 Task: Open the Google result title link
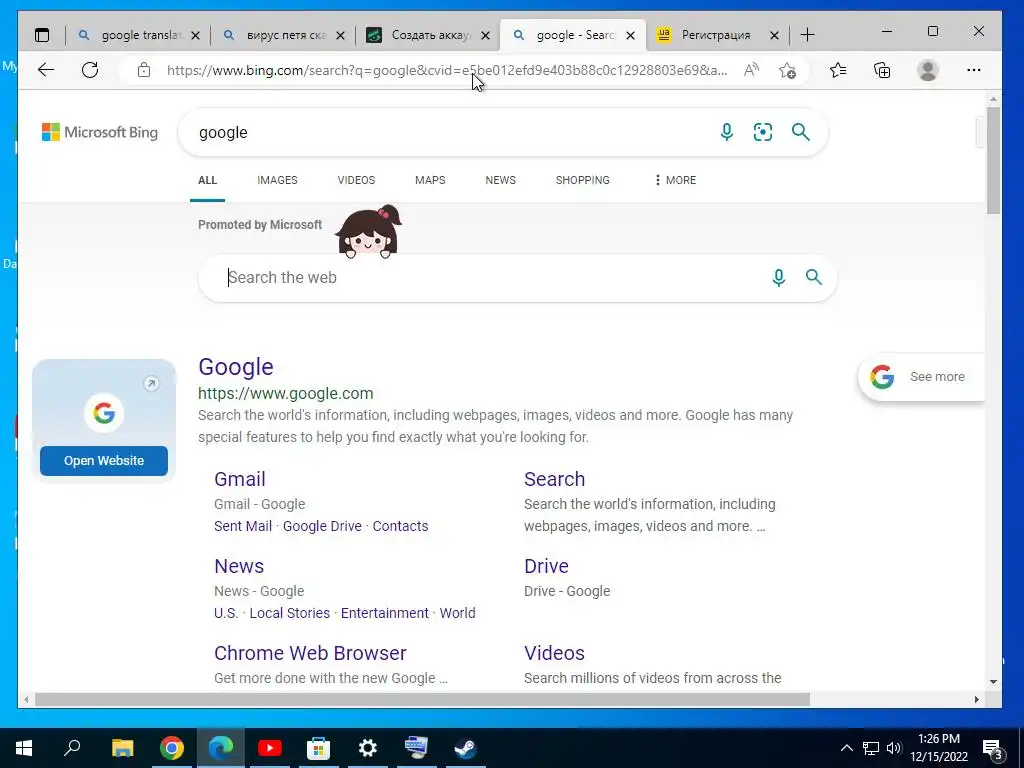coord(236,367)
